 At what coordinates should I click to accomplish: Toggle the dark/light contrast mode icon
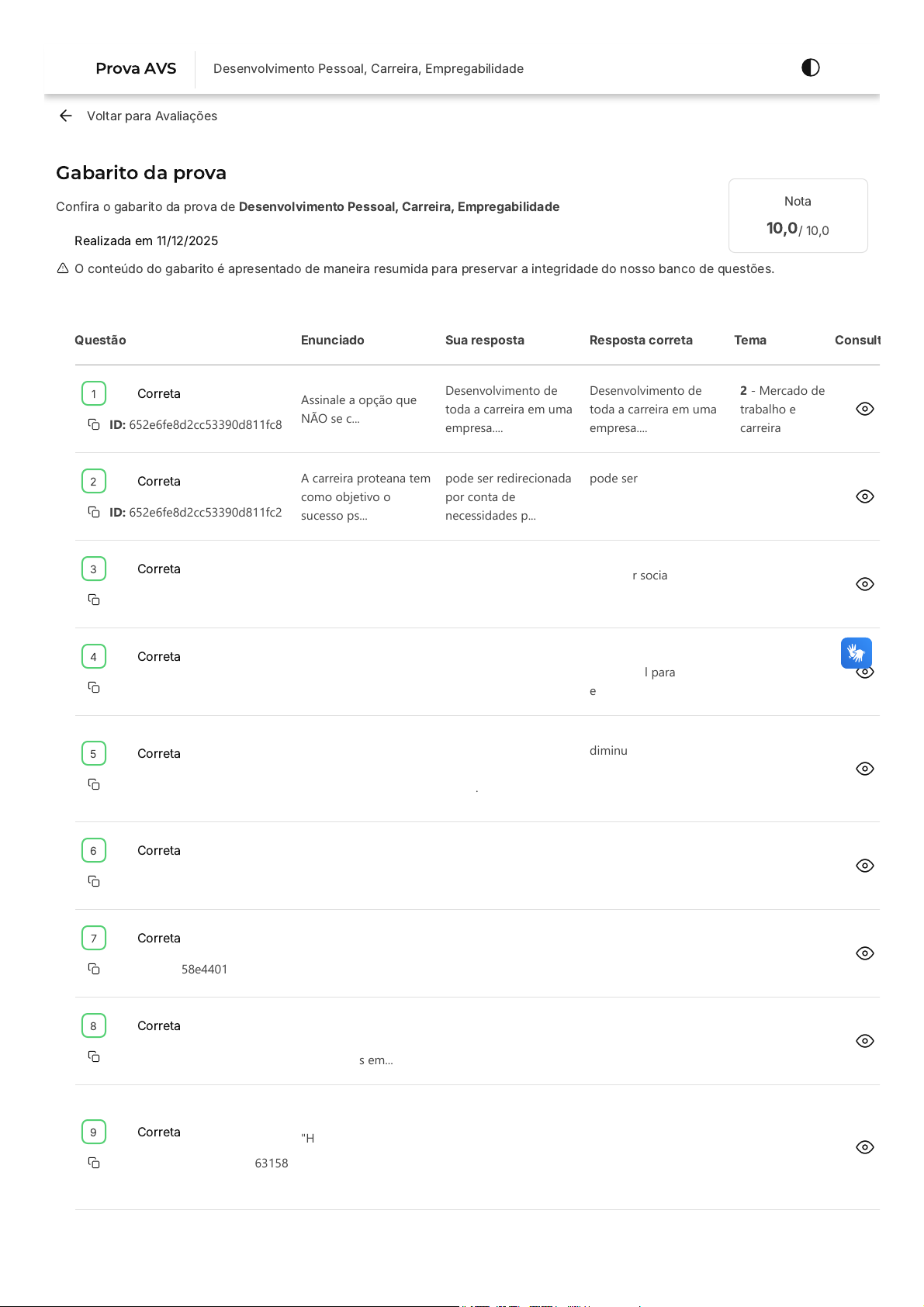[x=810, y=68]
